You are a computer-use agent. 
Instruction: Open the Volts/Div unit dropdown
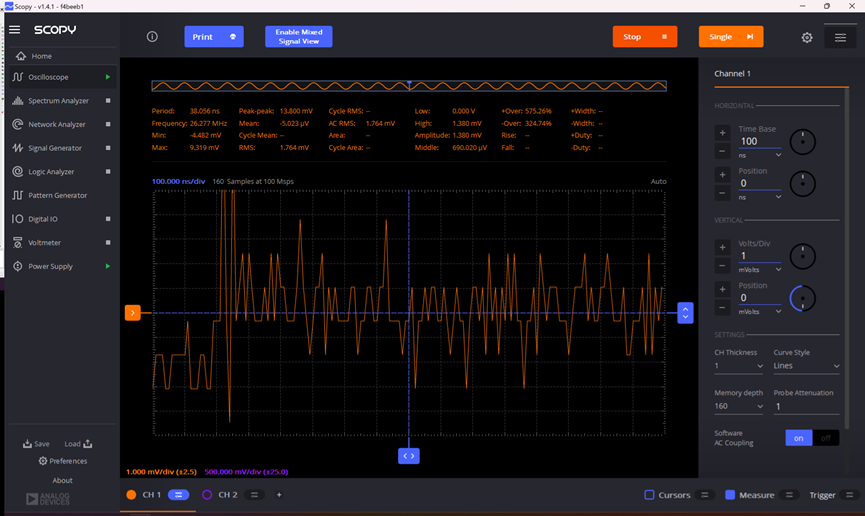[x=760, y=270]
